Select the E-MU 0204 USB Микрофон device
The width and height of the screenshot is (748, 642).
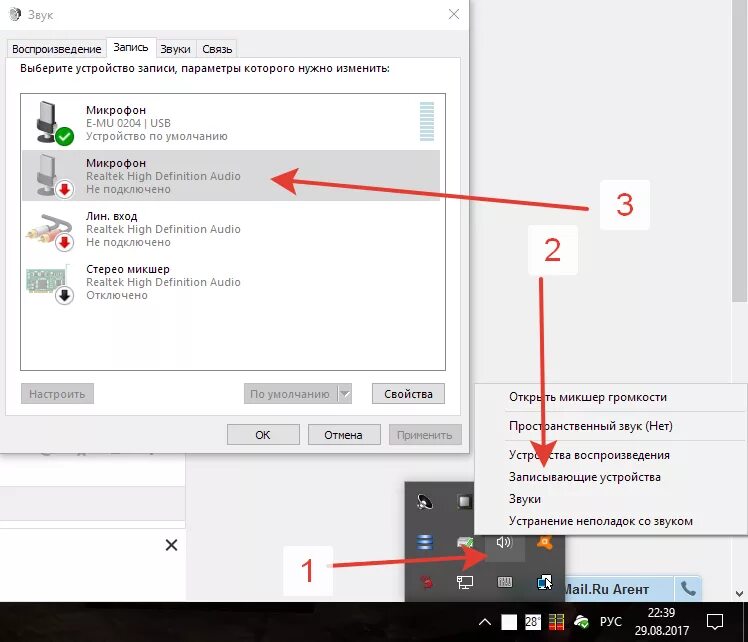click(x=231, y=123)
